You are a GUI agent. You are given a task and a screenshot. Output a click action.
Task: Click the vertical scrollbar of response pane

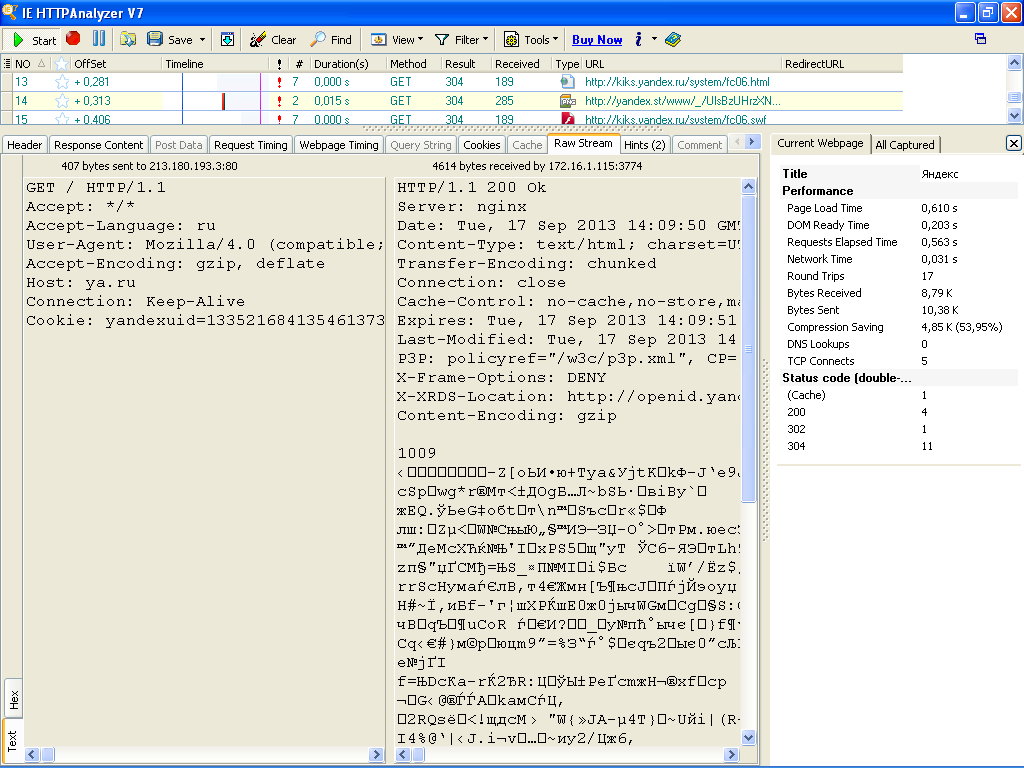click(x=748, y=462)
